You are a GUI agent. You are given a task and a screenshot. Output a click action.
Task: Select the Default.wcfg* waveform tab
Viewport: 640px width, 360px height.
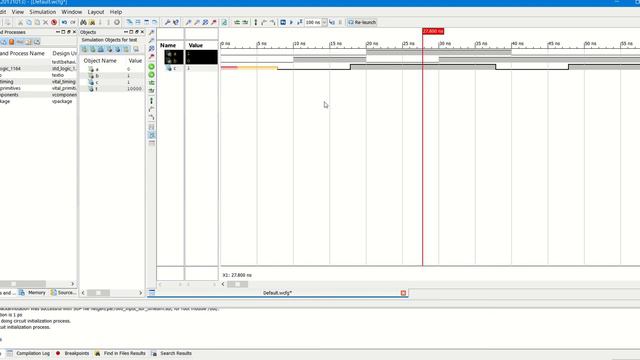pos(277,293)
